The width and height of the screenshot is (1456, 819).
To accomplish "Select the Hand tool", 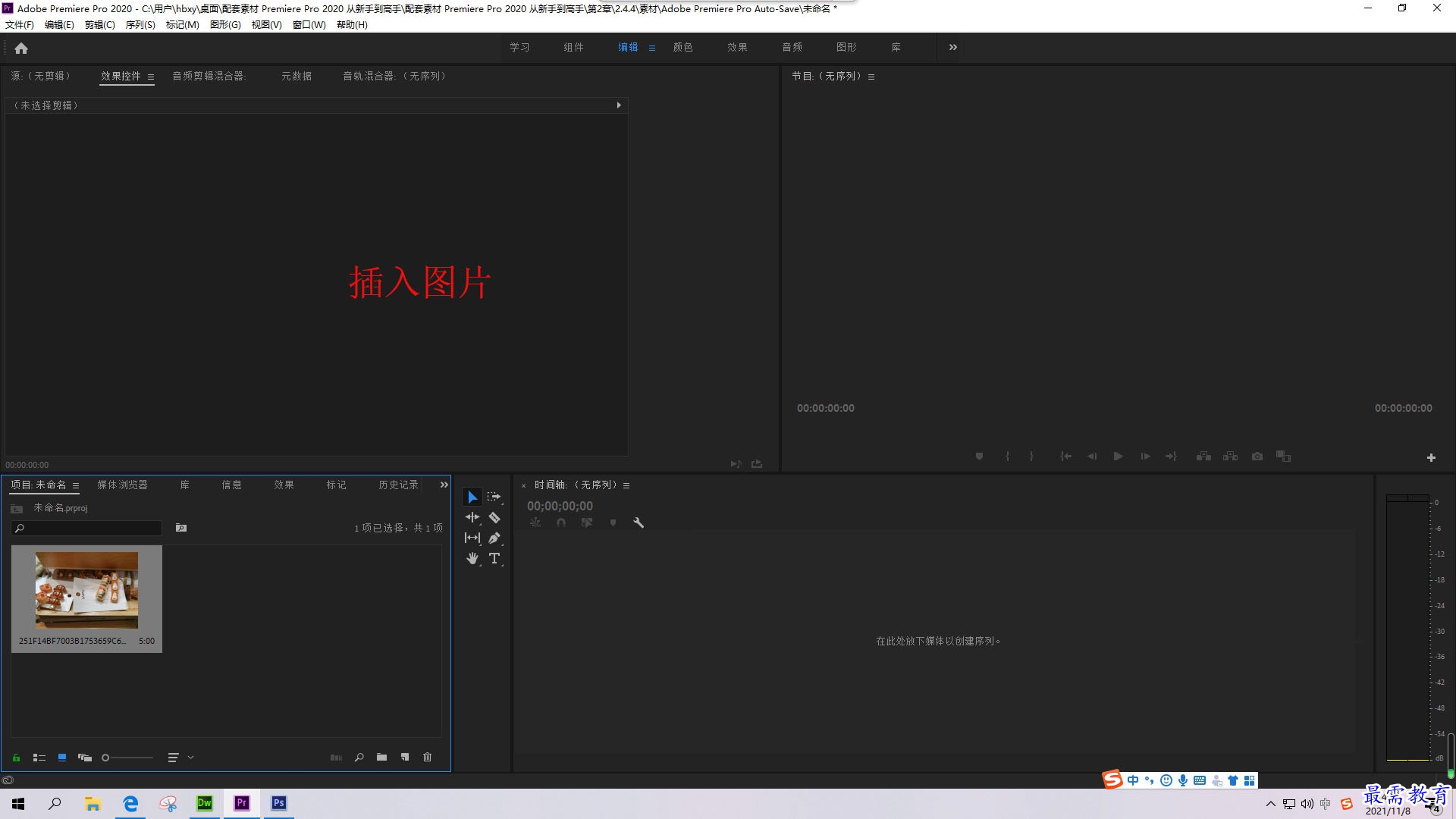I will click(x=472, y=558).
